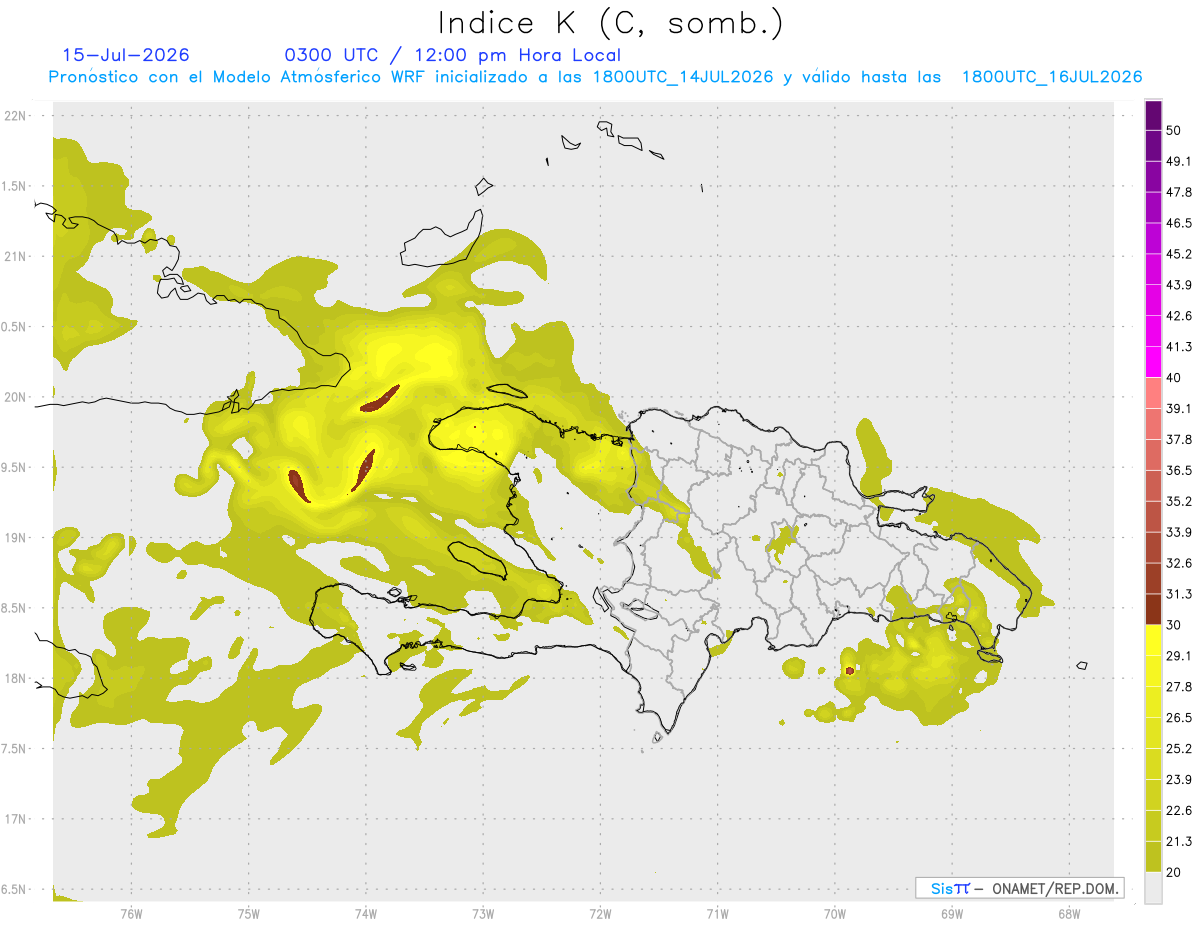Click the 72W longitude axis label
1200x927 pixels.
600,913
